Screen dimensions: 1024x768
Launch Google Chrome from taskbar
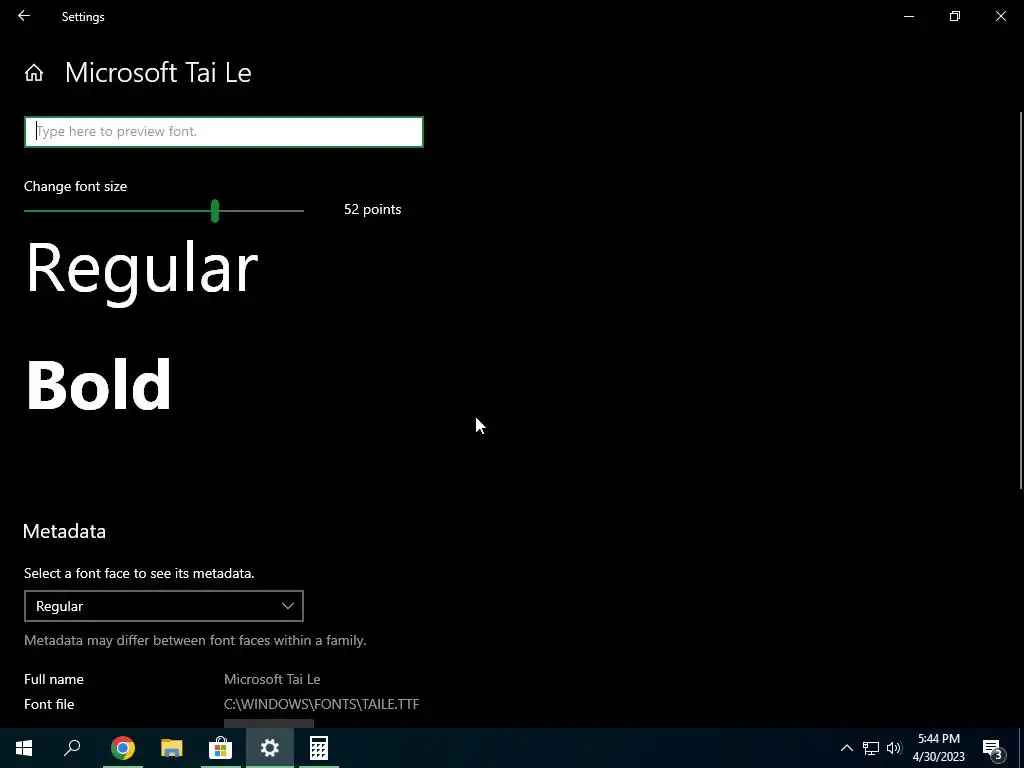[123, 748]
